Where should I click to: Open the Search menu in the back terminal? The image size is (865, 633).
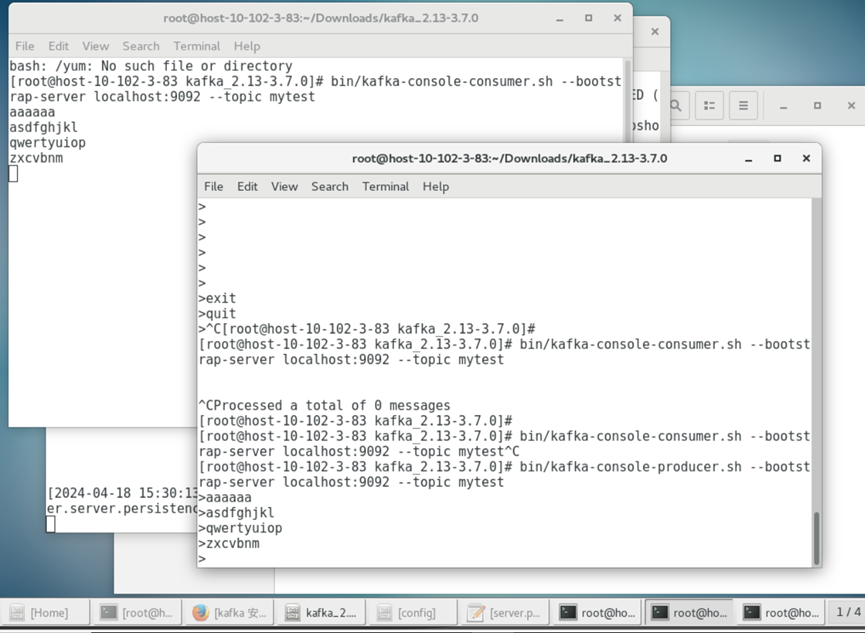pyautogui.click(x=141, y=46)
